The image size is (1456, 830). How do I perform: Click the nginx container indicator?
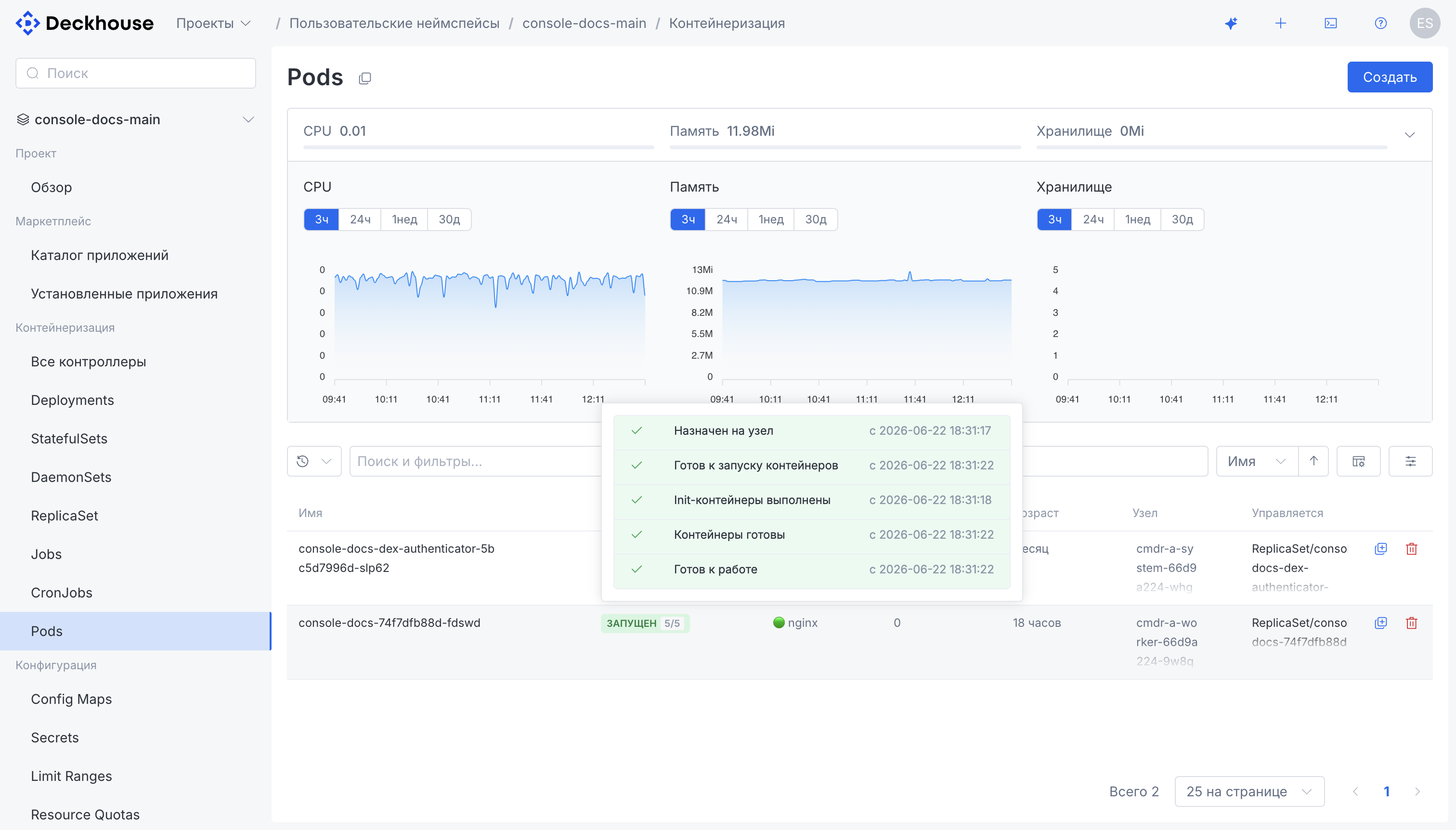coord(795,622)
